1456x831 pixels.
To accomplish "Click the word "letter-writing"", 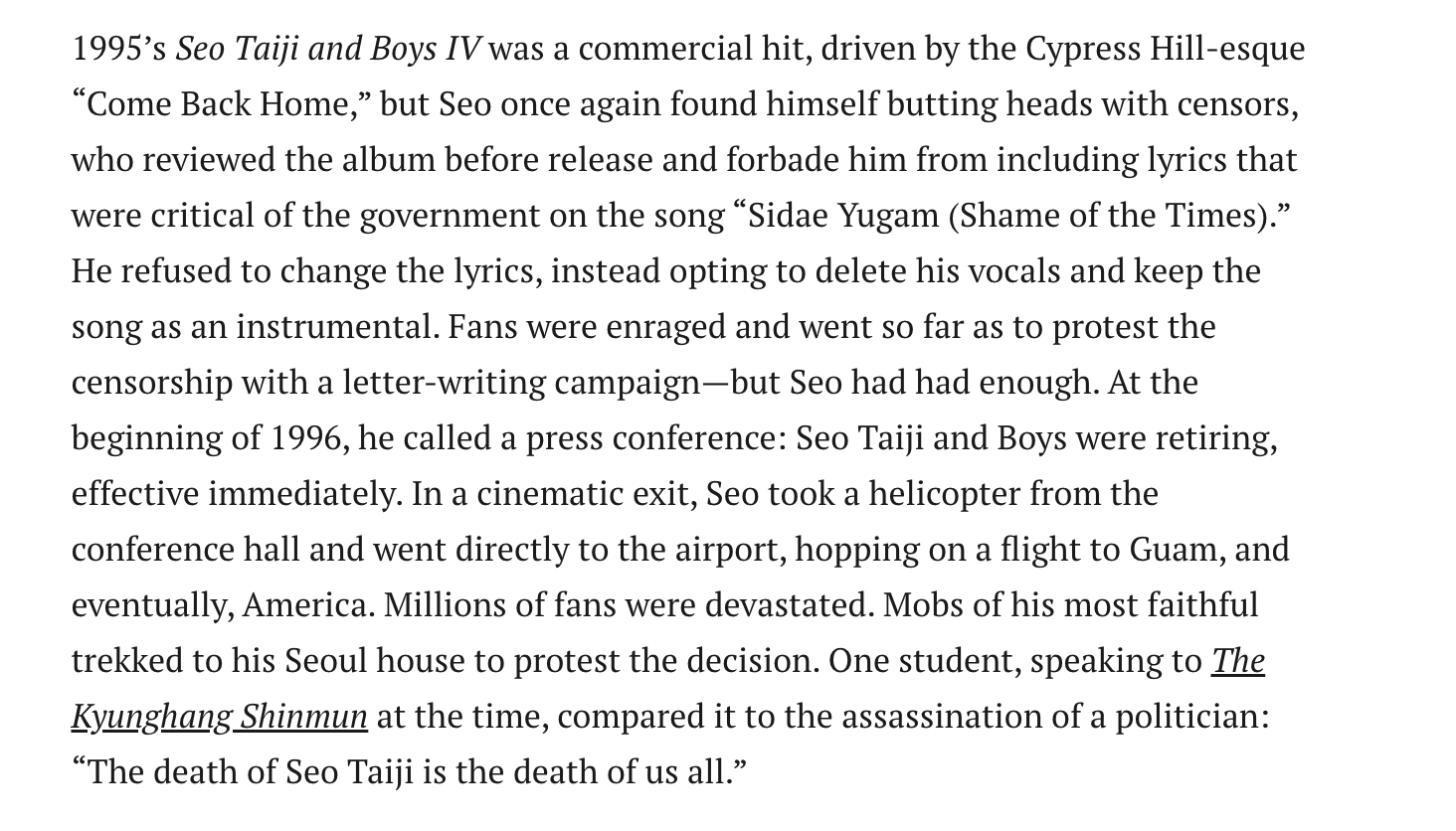I will (x=444, y=383).
